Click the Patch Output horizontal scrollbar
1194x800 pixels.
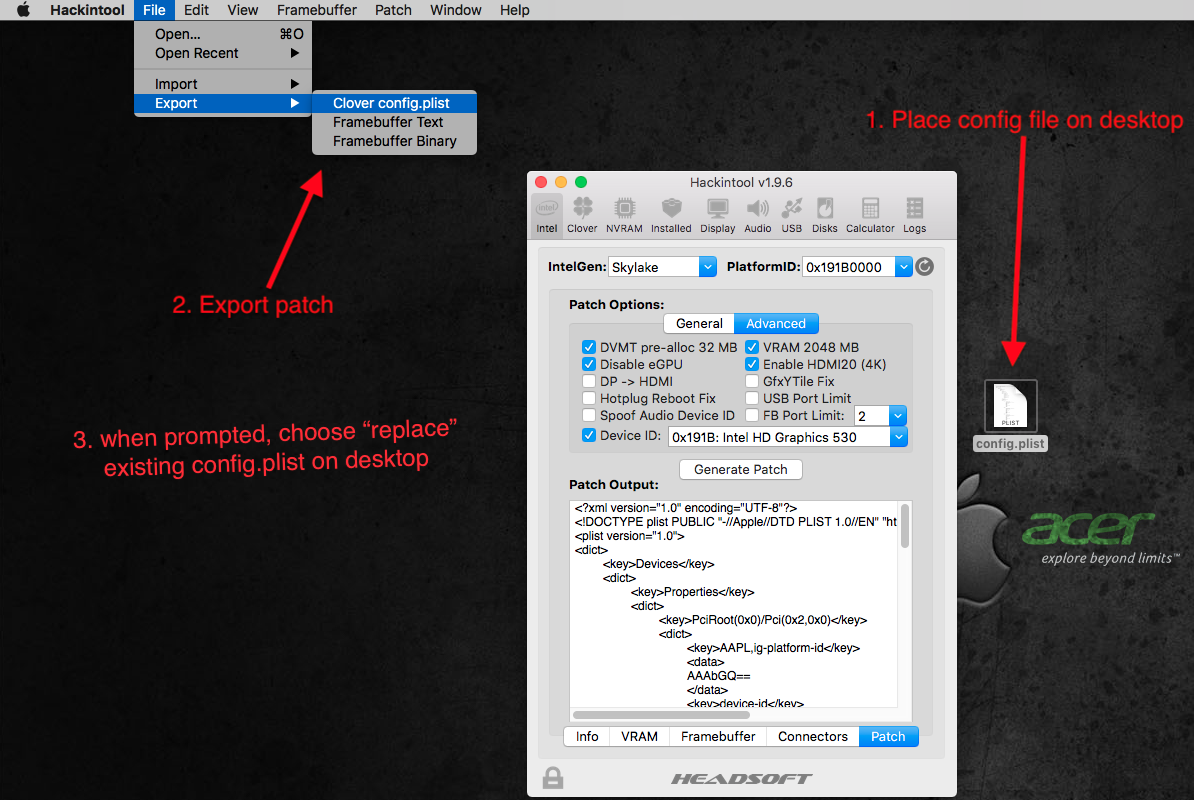pyautogui.click(x=661, y=715)
